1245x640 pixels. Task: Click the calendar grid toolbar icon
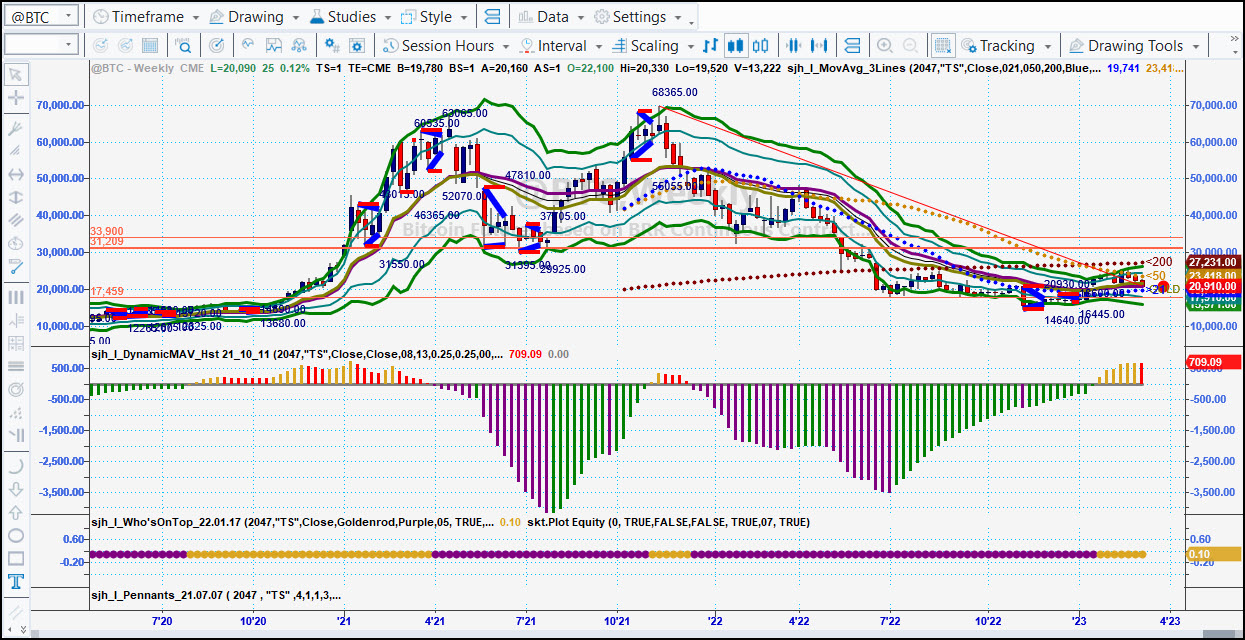point(149,45)
